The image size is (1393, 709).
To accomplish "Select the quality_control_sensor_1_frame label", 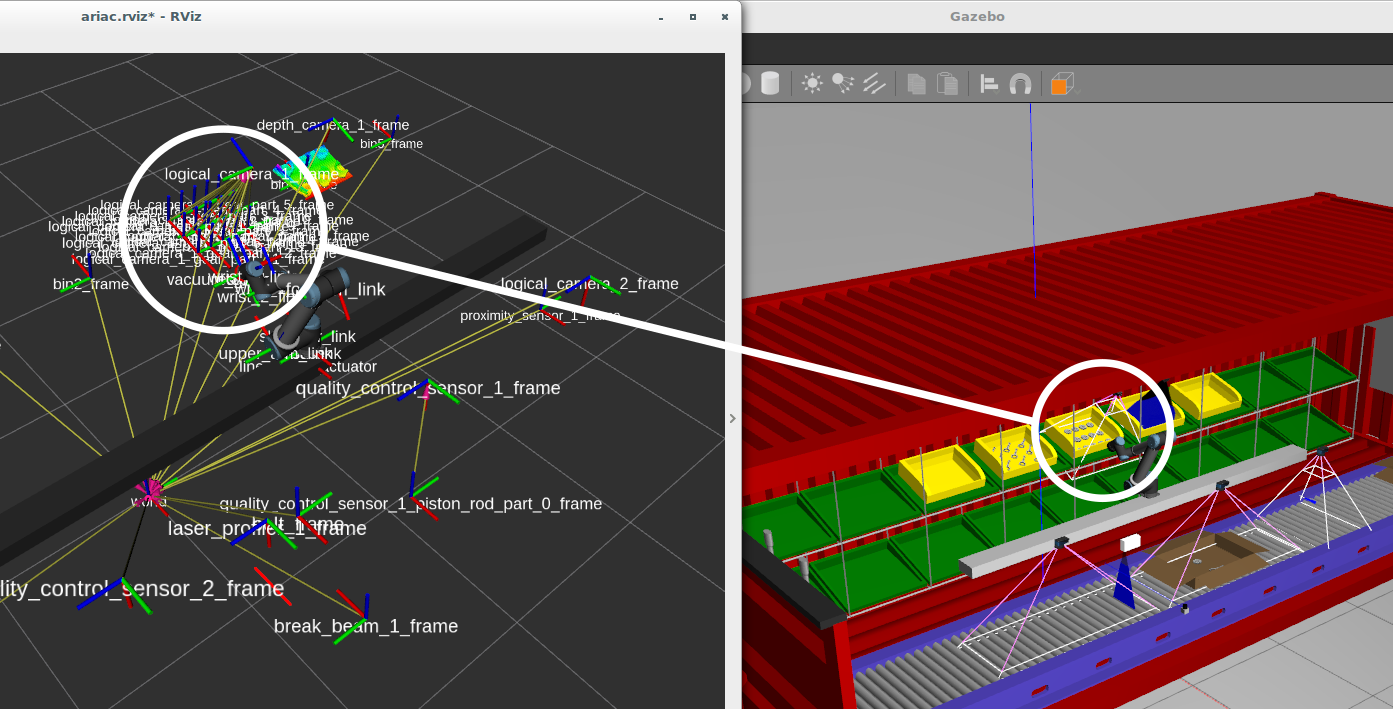I will (x=430, y=388).
